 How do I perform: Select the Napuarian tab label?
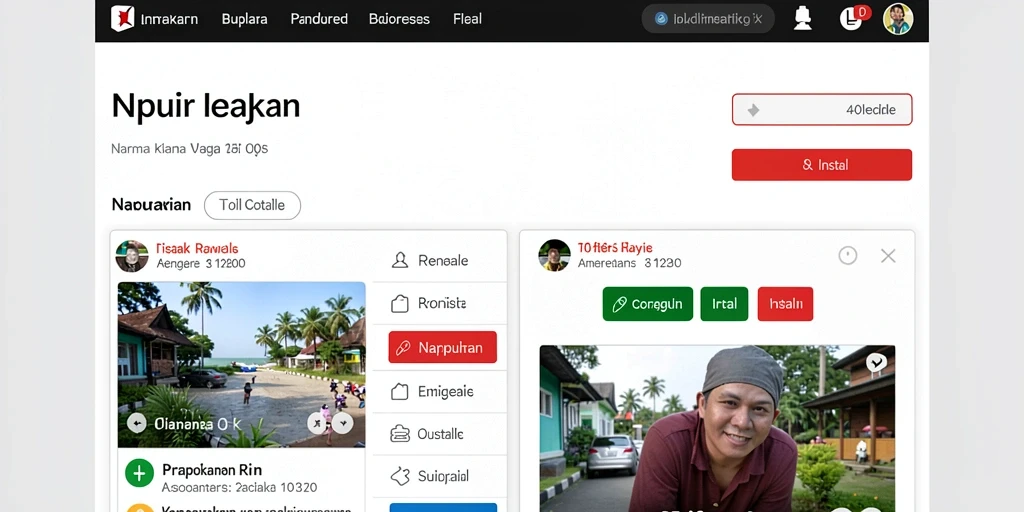pyautogui.click(x=151, y=205)
